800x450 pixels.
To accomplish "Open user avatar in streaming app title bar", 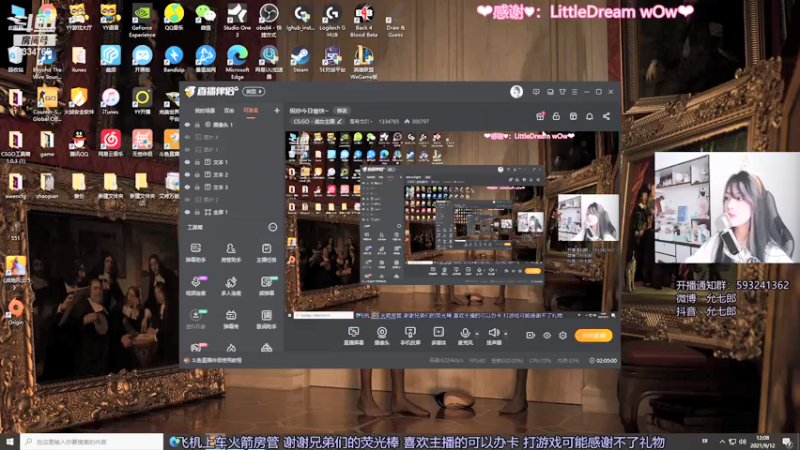I will 516,91.
